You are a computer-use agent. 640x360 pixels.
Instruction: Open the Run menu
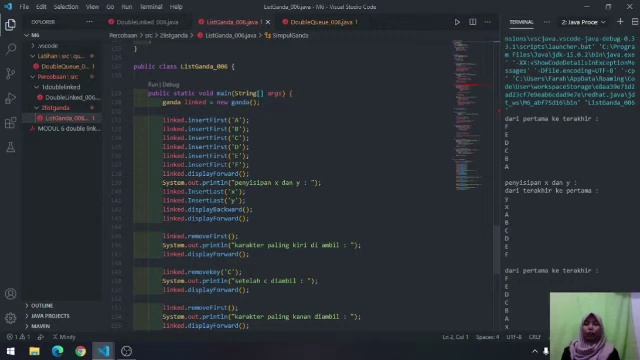click(x=127, y=7)
